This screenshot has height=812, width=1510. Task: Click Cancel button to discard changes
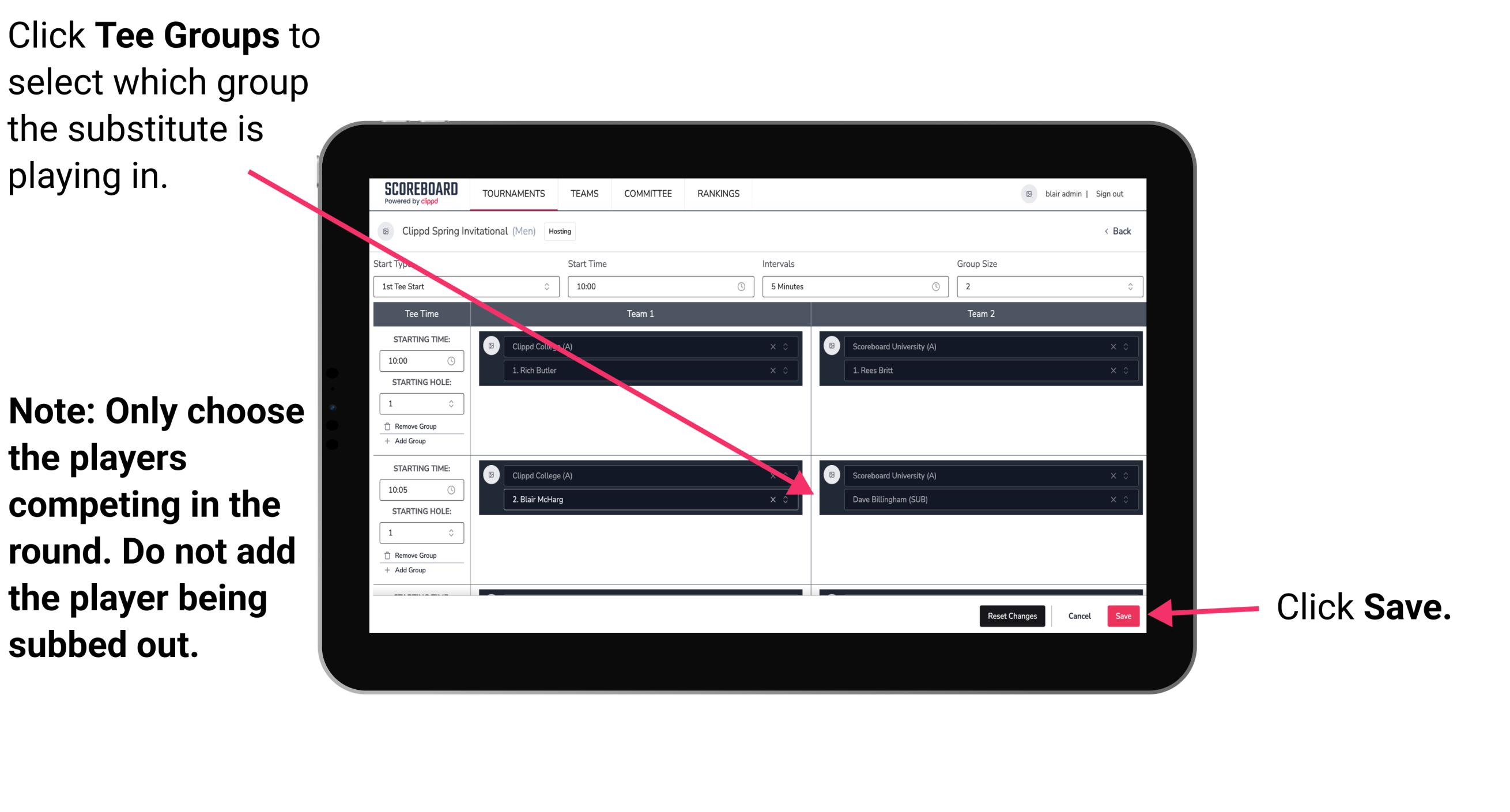pos(1078,614)
